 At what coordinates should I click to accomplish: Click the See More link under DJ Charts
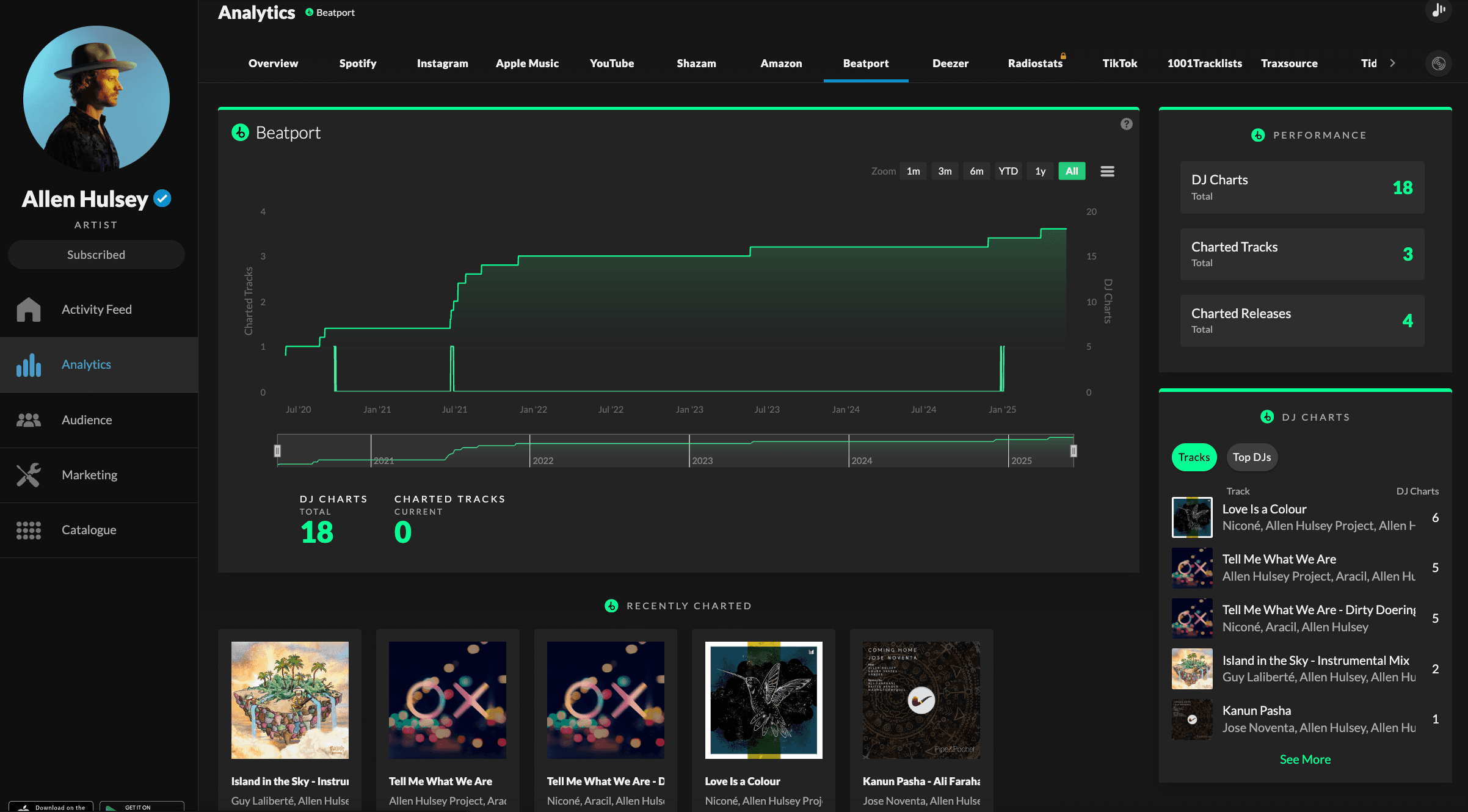click(1304, 759)
